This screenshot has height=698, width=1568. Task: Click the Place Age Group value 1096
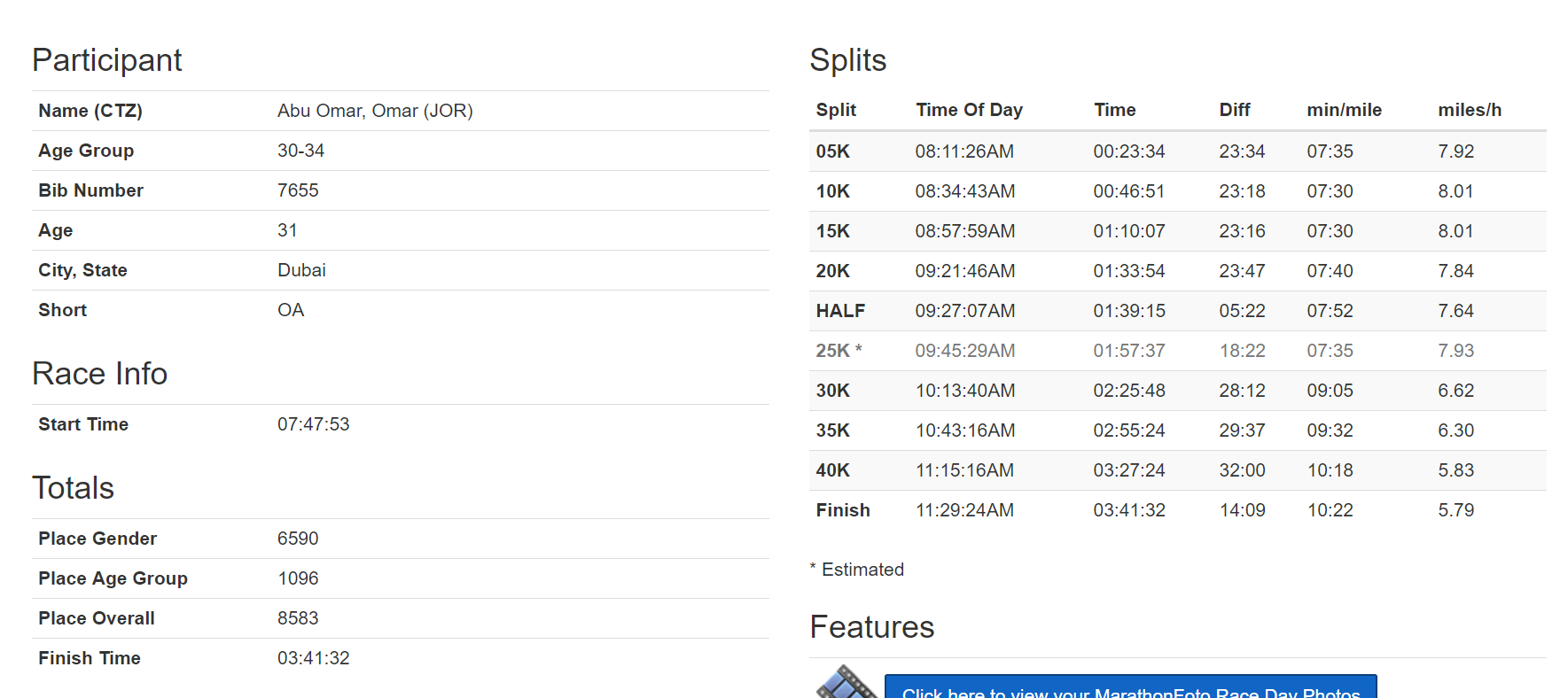[298, 578]
